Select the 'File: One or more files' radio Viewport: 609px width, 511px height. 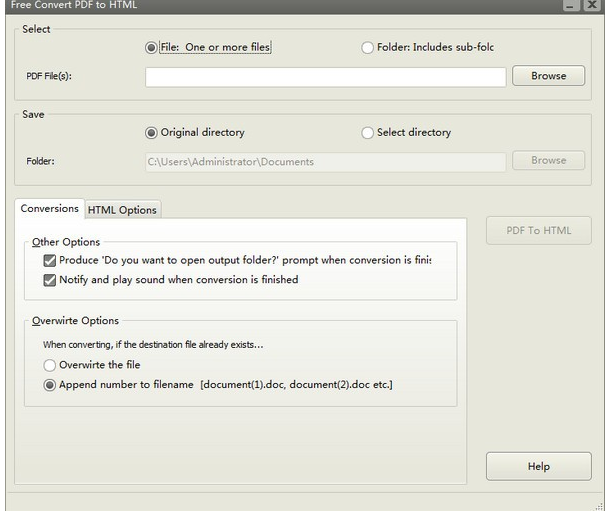pyautogui.click(x=152, y=47)
